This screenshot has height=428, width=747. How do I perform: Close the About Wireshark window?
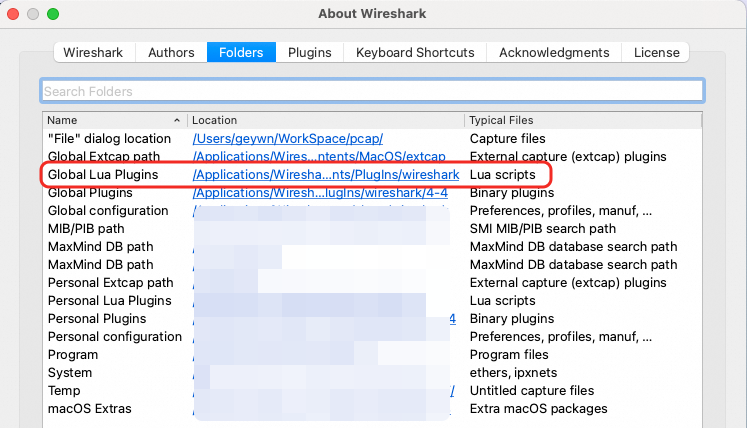click(x=13, y=14)
